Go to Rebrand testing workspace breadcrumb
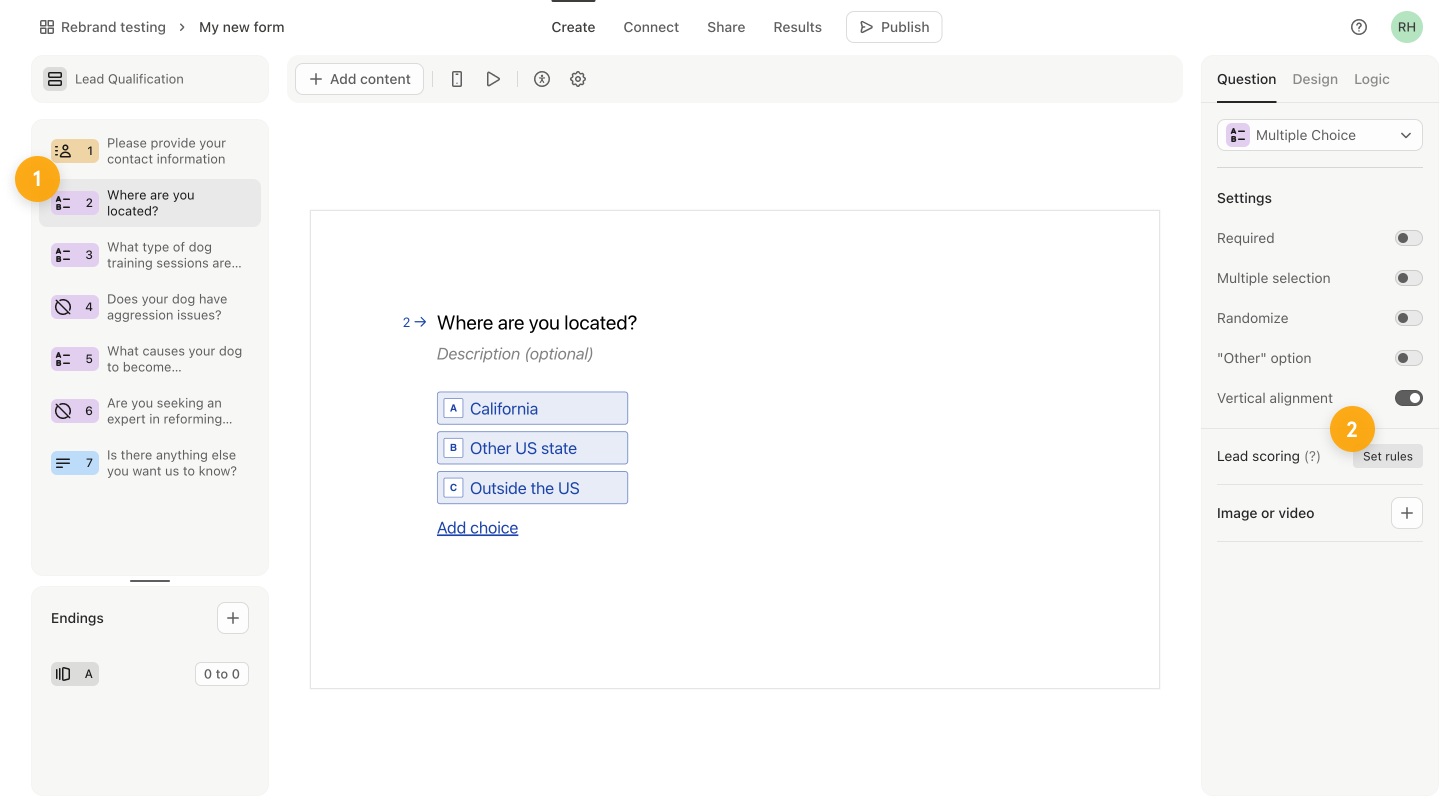 [x=113, y=27]
